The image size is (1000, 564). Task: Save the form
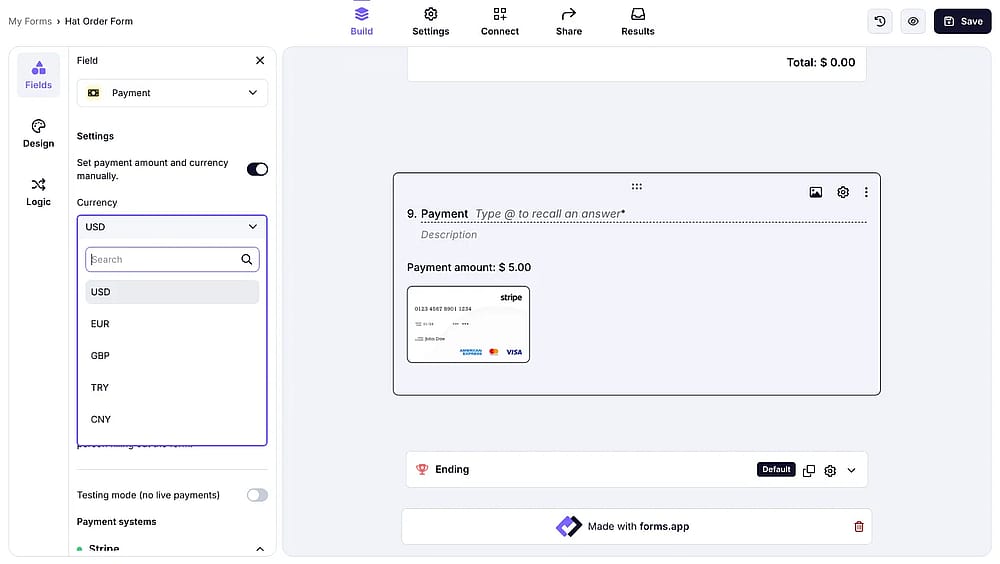[x=962, y=21]
